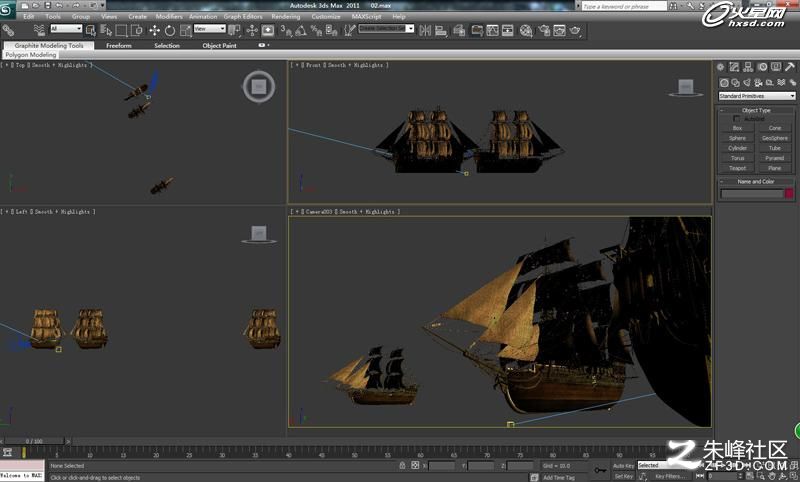Collapse the Object Type rollout

(757, 110)
